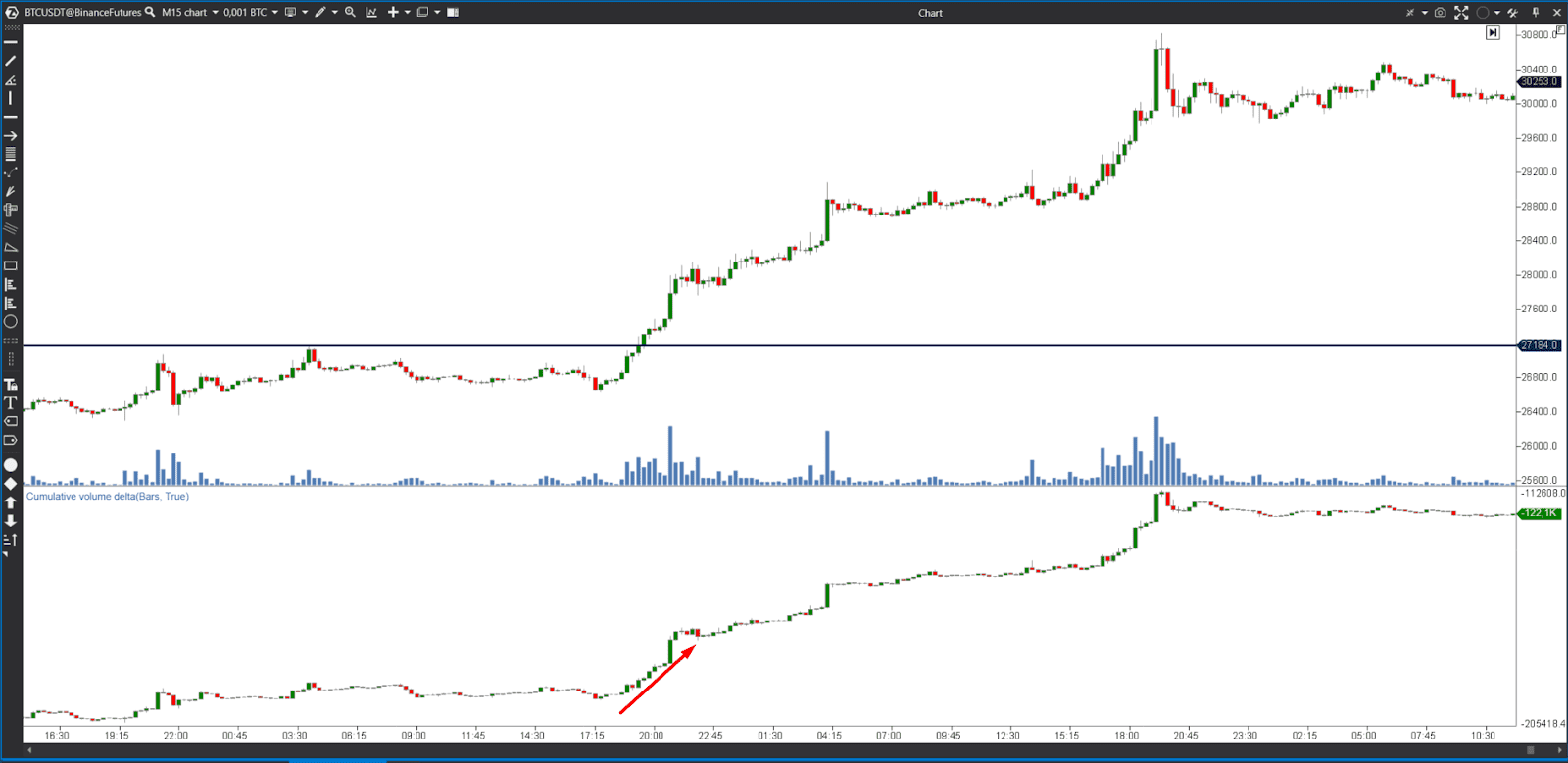The width and height of the screenshot is (1568, 763).
Task: Select the lower volume profile tool
Action: tap(11, 303)
